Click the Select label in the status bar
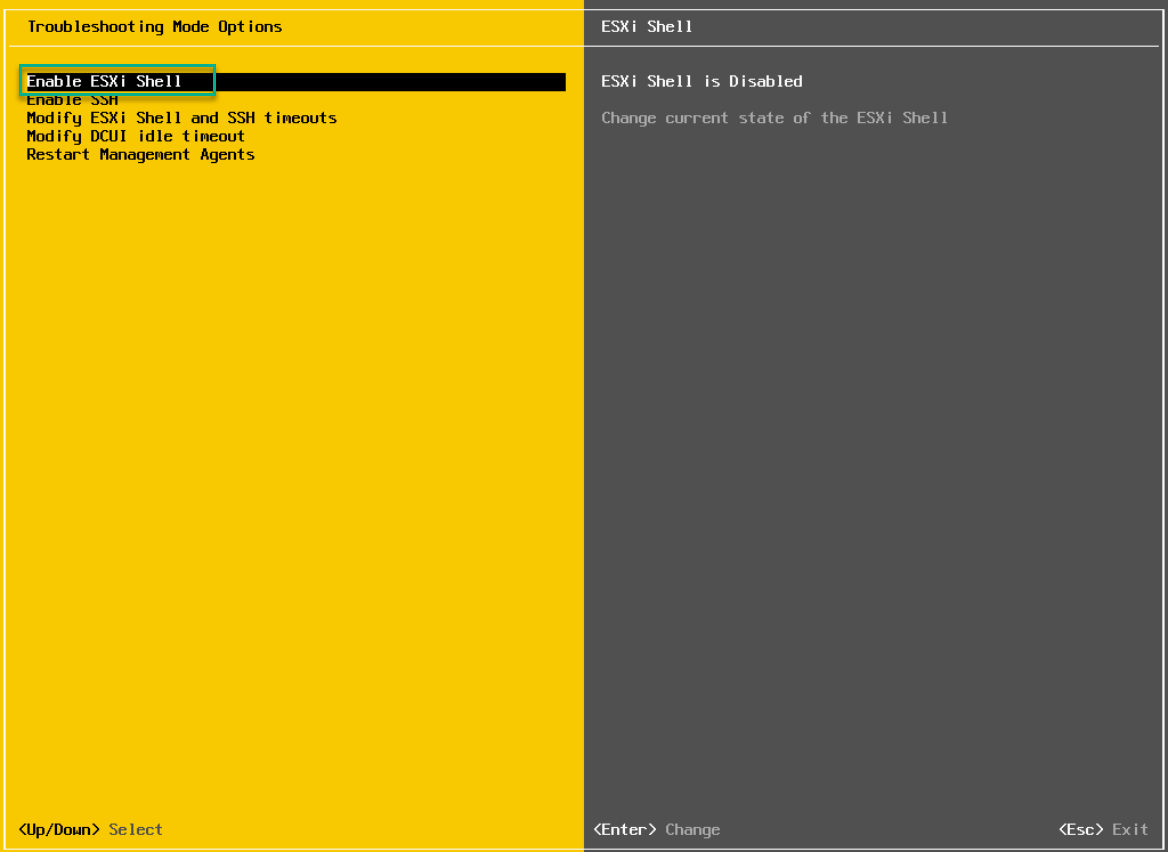Screen dimensions: 1168x852 point(135,829)
